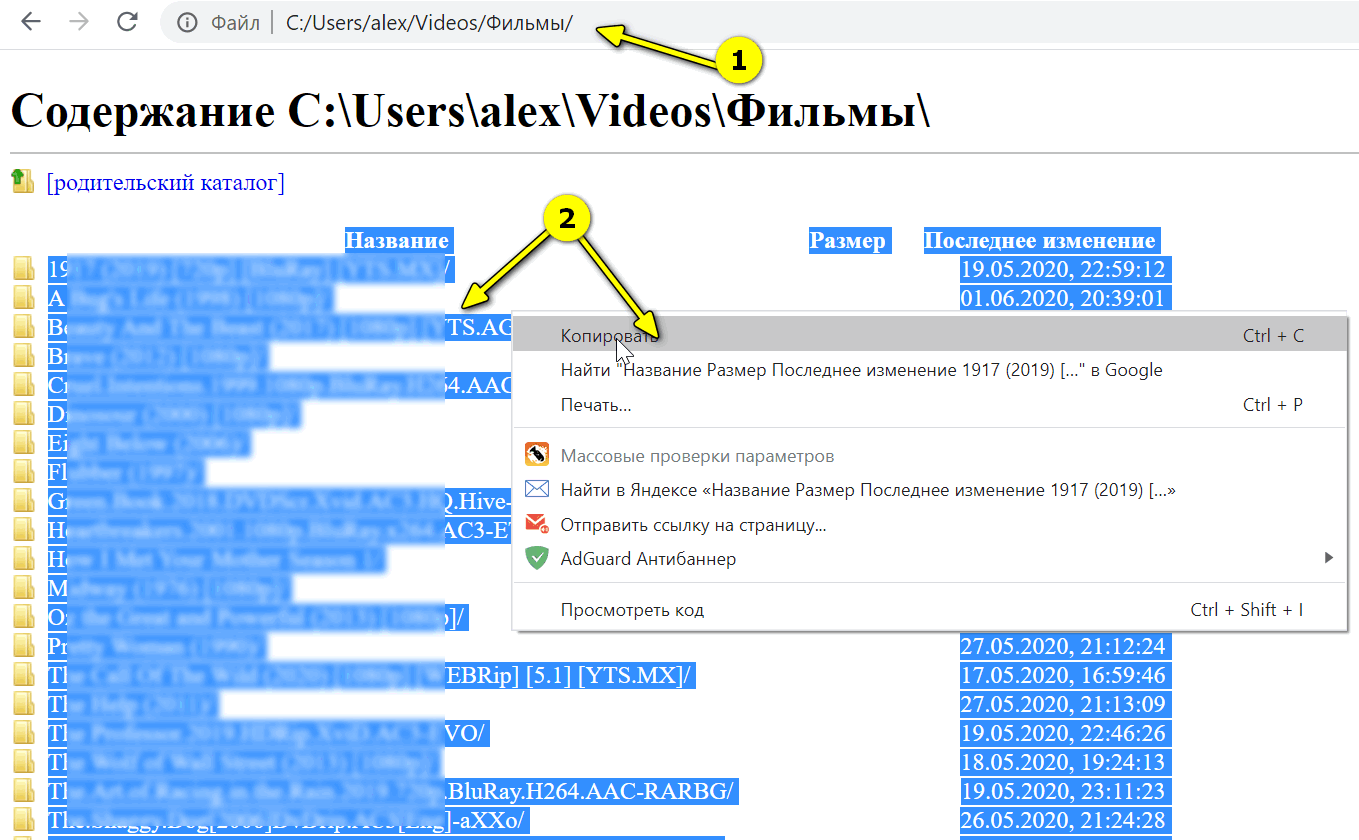Click the folder icon of the 19.05.2020, 23:11:23 row
This screenshot has height=840, width=1359.
point(23,792)
